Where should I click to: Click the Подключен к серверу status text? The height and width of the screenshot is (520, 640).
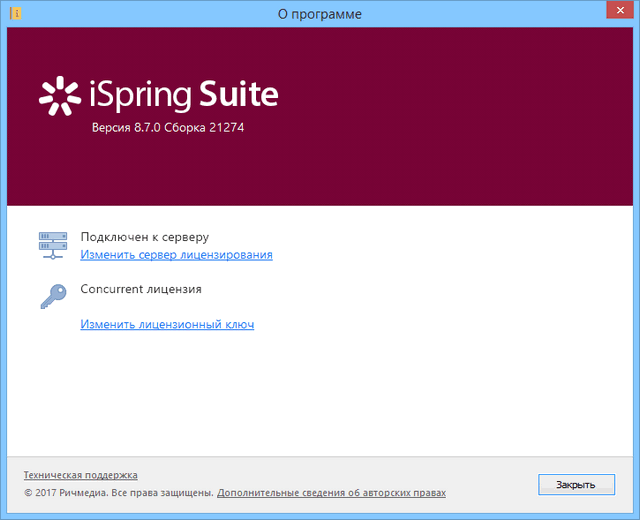click(x=144, y=237)
